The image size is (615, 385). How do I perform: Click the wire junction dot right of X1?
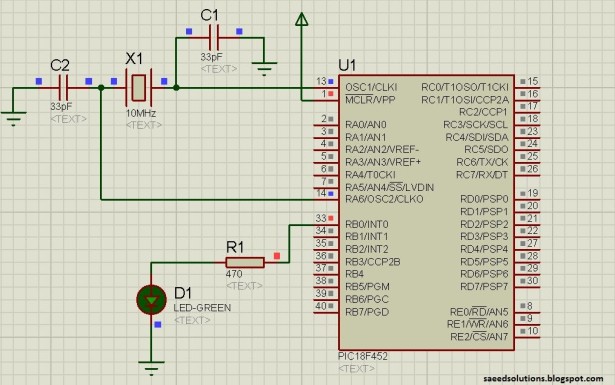176,88
